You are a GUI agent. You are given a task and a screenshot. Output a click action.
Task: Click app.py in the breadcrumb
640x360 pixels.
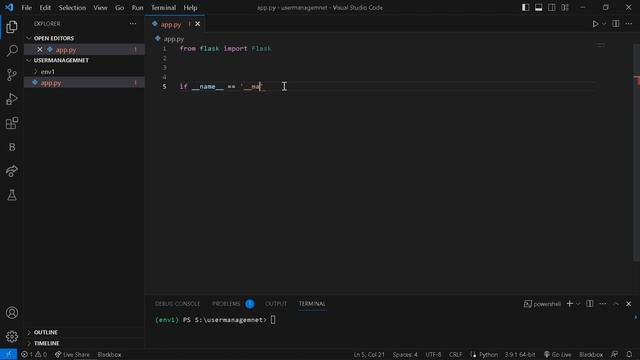coord(174,39)
